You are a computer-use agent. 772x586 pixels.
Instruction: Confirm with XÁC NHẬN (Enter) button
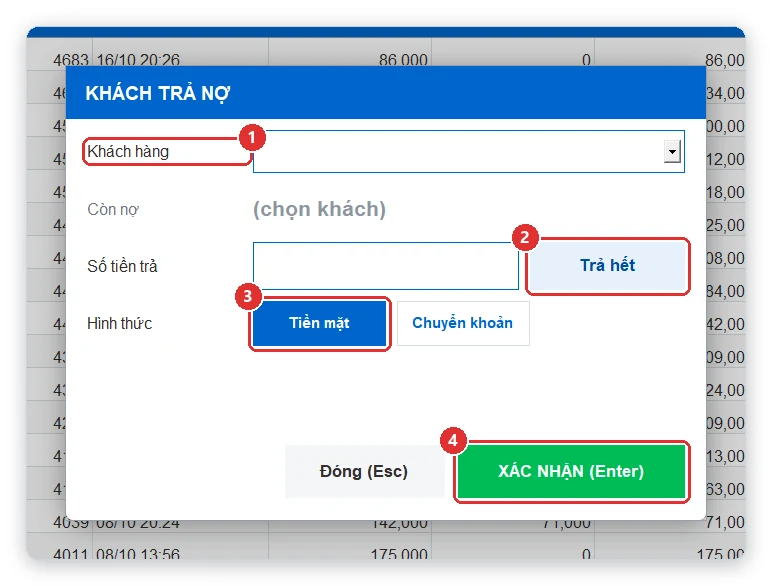click(571, 471)
